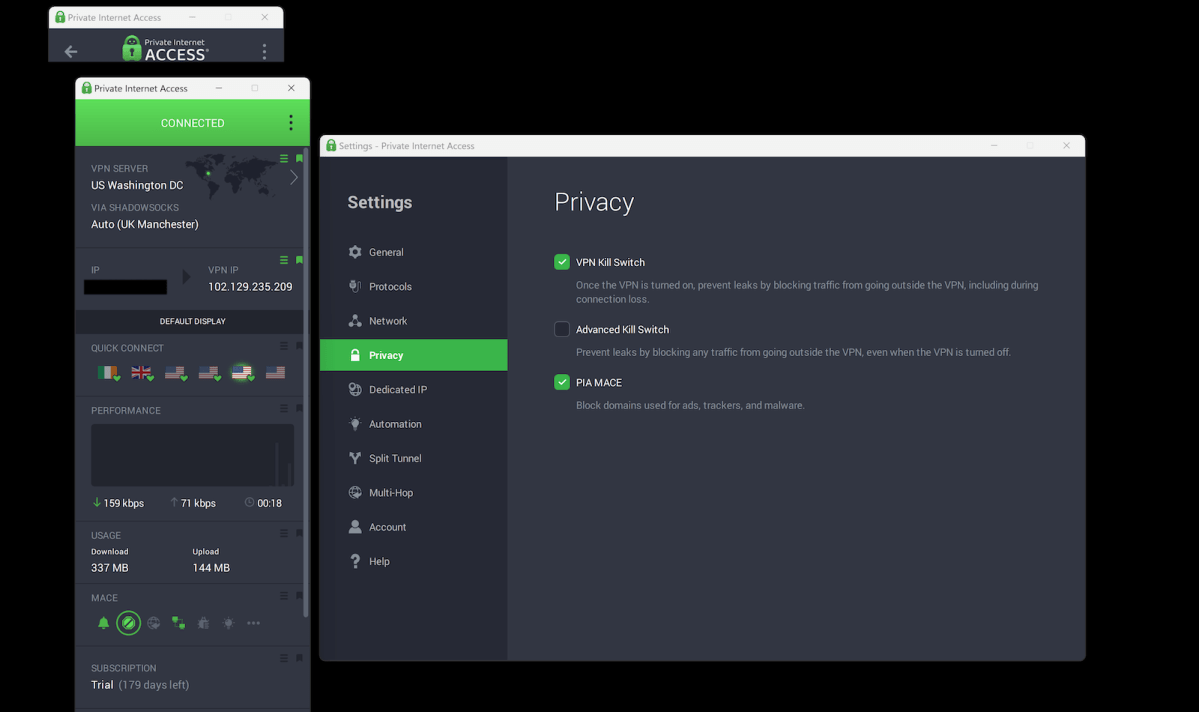Image resolution: width=1199 pixels, height=712 pixels.
Task: Click the US flag without a heart
Action: [275, 372]
